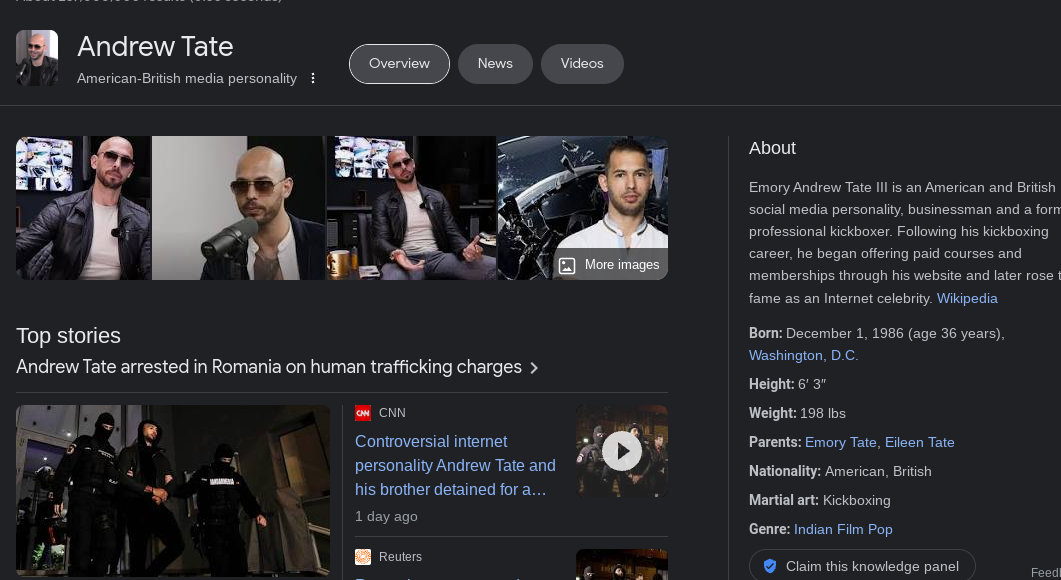Image resolution: width=1061 pixels, height=580 pixels.
Task: Click the image icon in More images
Action: [567, 265]
